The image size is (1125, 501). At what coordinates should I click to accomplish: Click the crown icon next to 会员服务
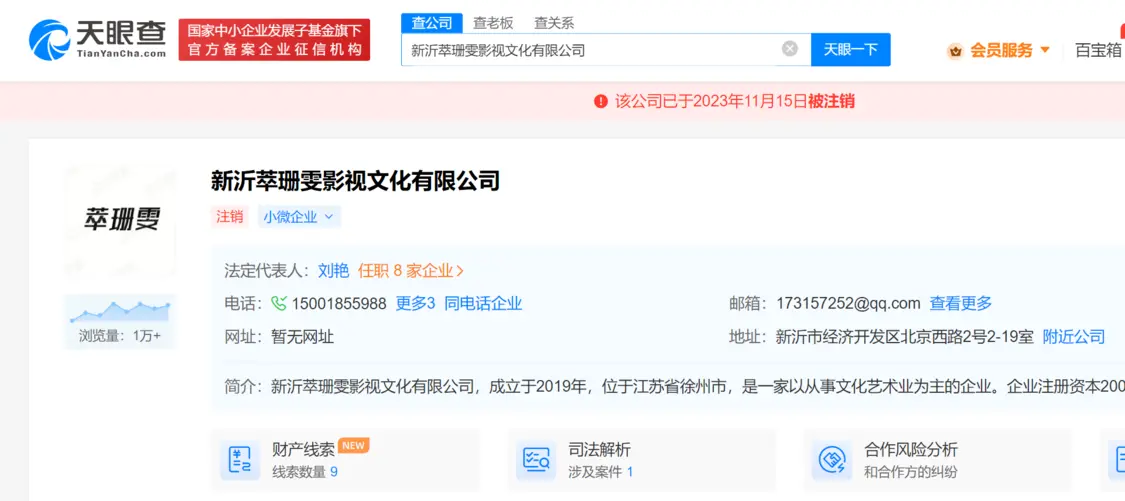point(955,50)
